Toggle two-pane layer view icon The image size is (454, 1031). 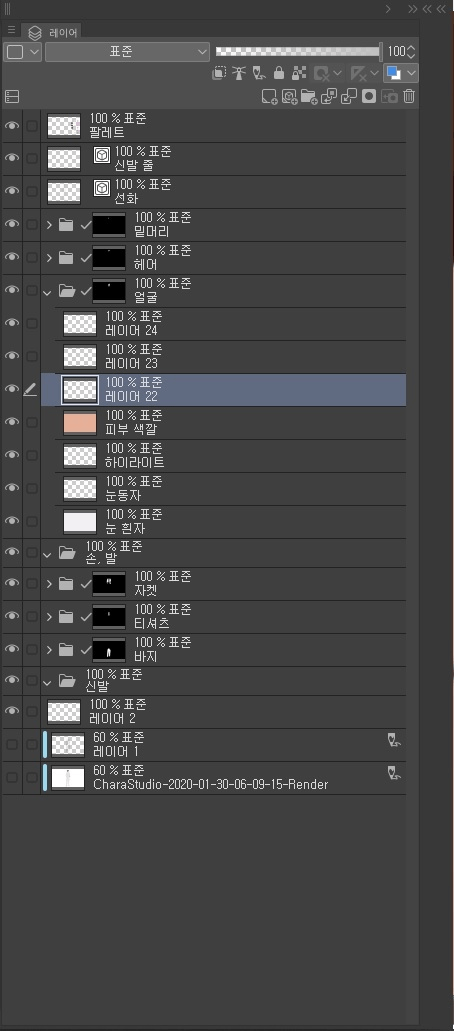[12, 97]
